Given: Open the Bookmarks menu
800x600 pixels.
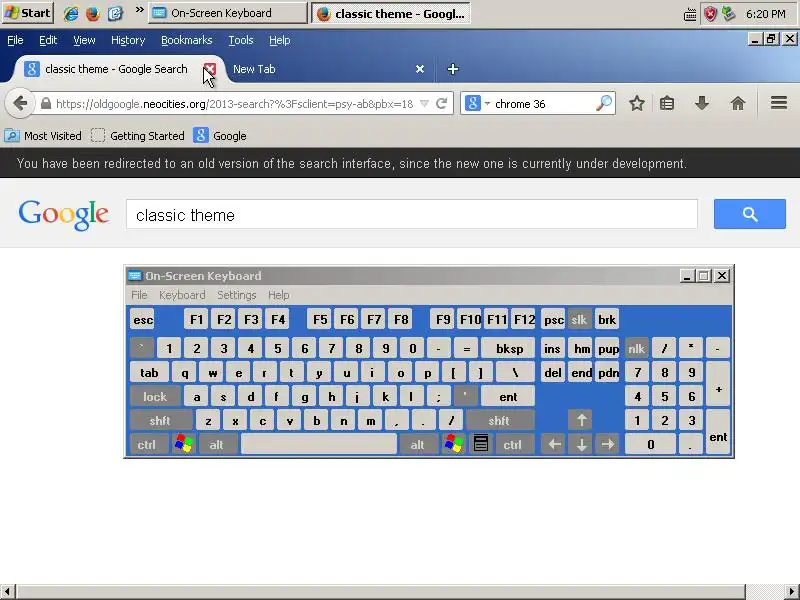Looking at the screenshot, I should (x=186, y=40).
